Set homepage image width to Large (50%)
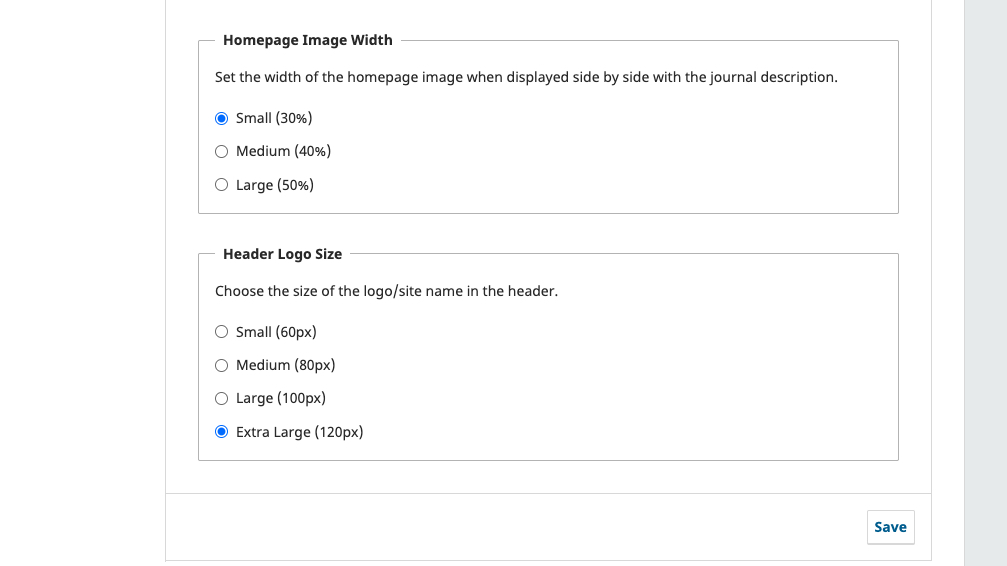 [222, 185]
